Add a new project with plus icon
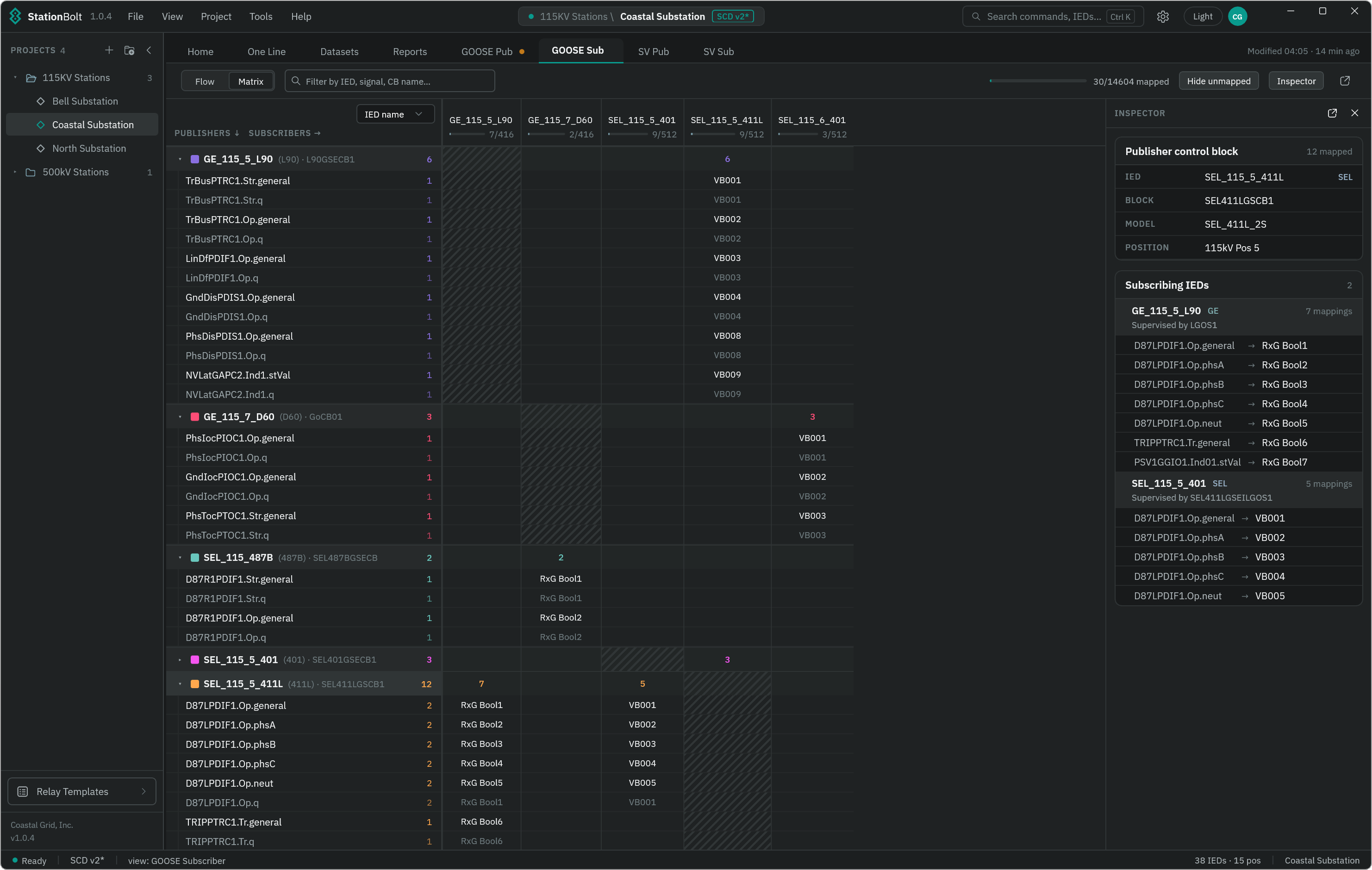Image resolution: width=1372 pixels, height=870 pixels. (x=109, y=50)
